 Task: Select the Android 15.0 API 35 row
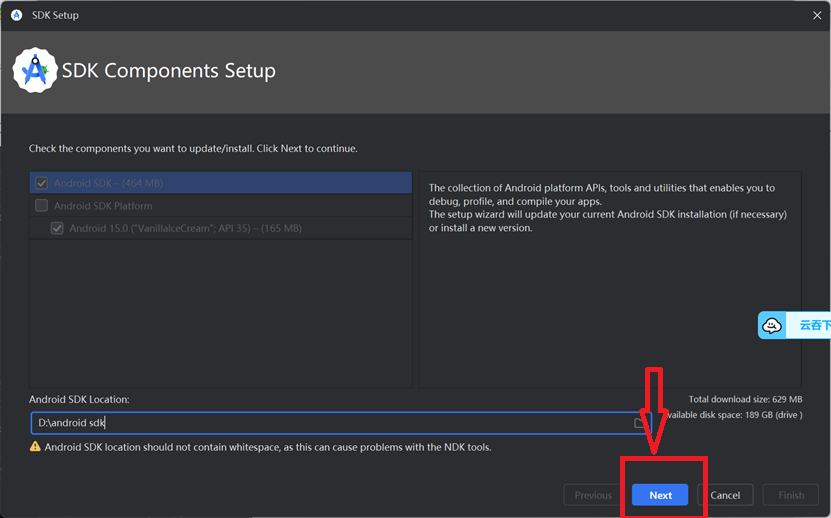[220, 229]
